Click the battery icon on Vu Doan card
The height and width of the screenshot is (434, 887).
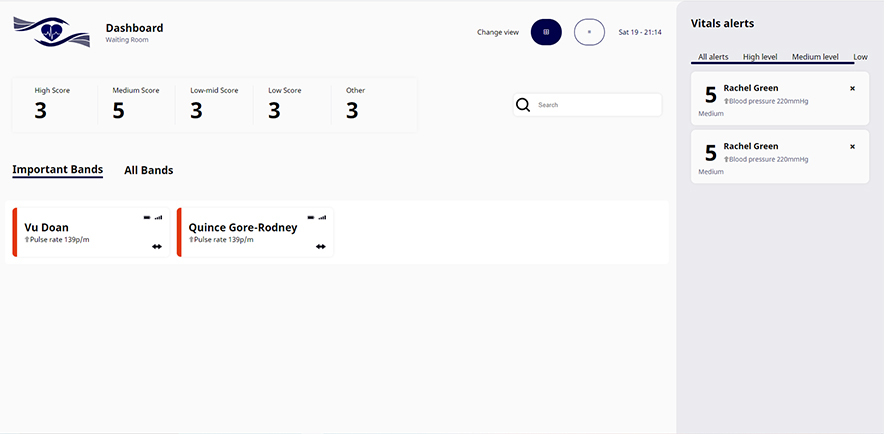click(146, 217)
